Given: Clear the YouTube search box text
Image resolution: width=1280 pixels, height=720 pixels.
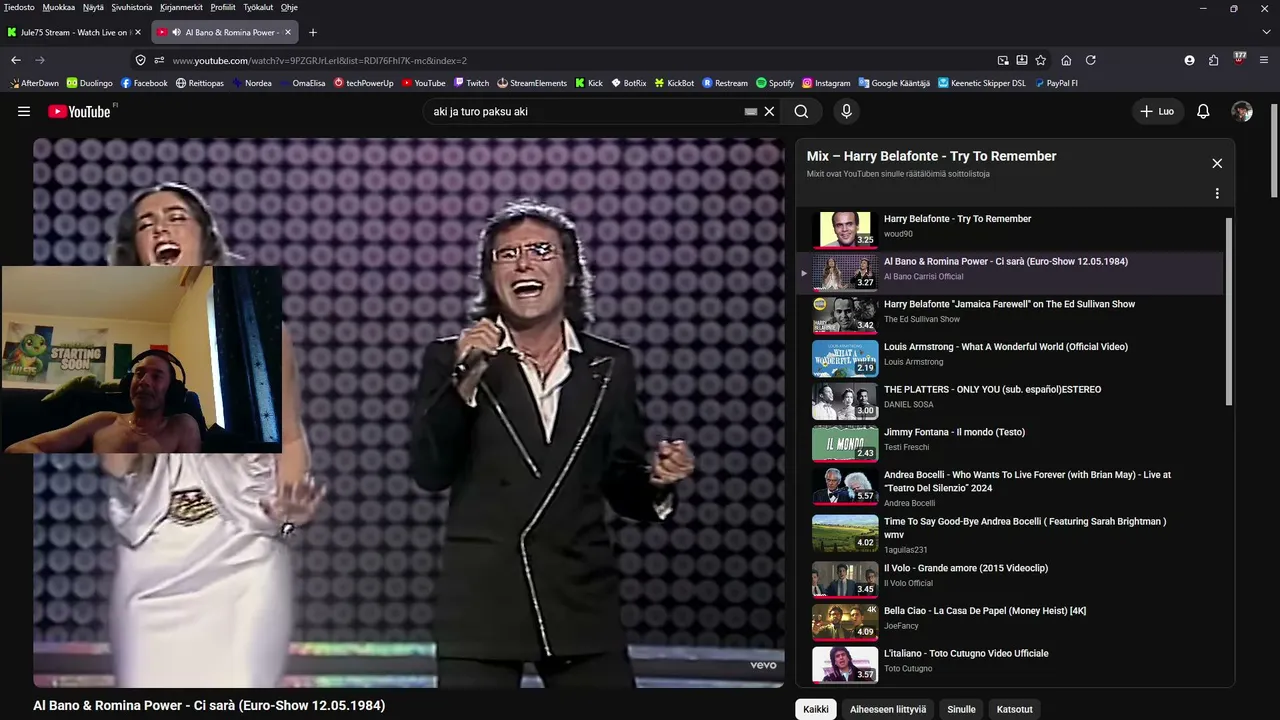Looking at the screenshot, I should click(x=769, y=112).
